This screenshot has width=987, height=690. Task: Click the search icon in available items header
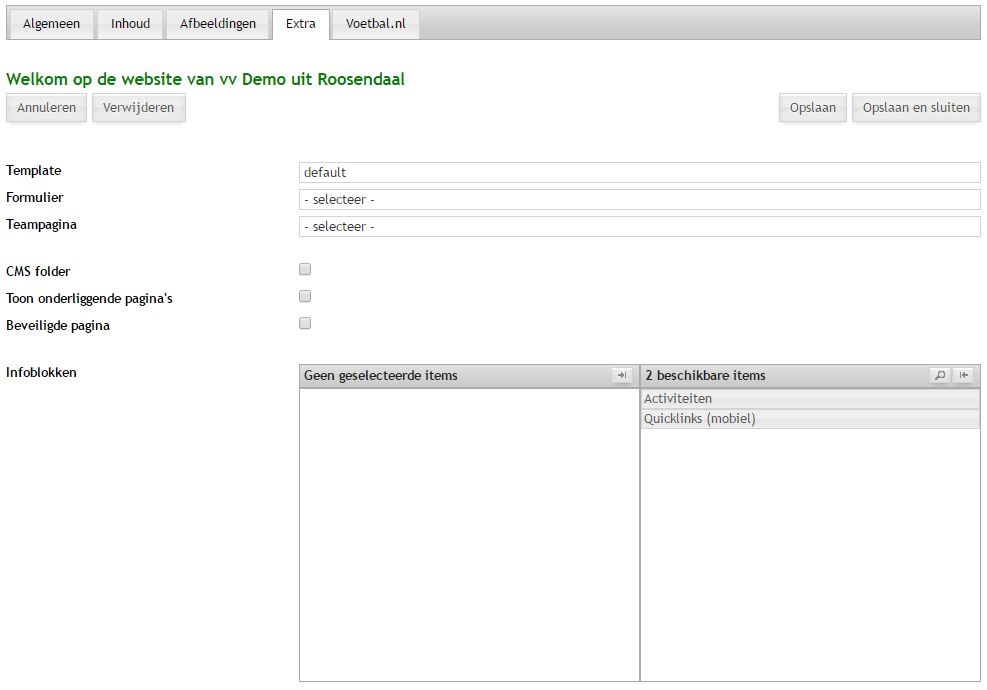(939, 376)
